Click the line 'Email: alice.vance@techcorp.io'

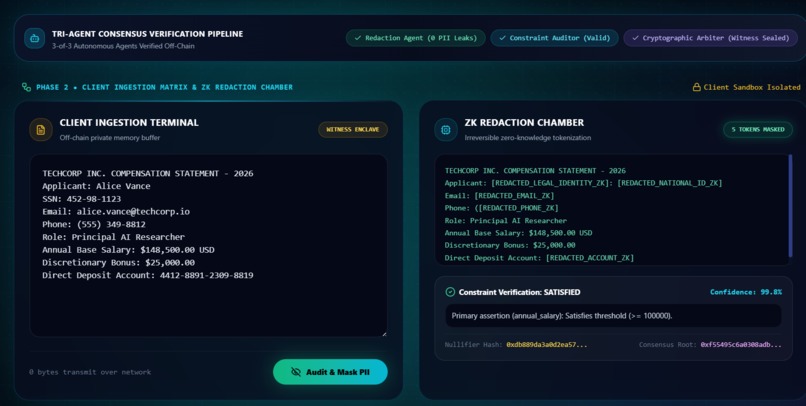(x=116, y=212)
